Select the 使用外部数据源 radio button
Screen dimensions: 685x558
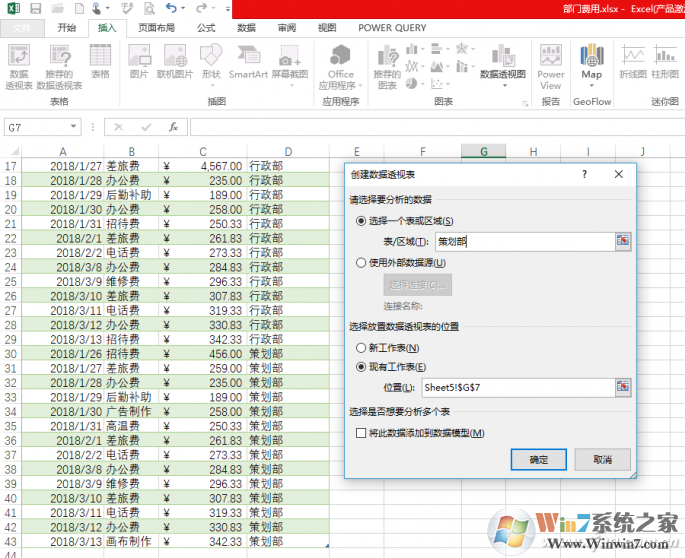[361, 262]
